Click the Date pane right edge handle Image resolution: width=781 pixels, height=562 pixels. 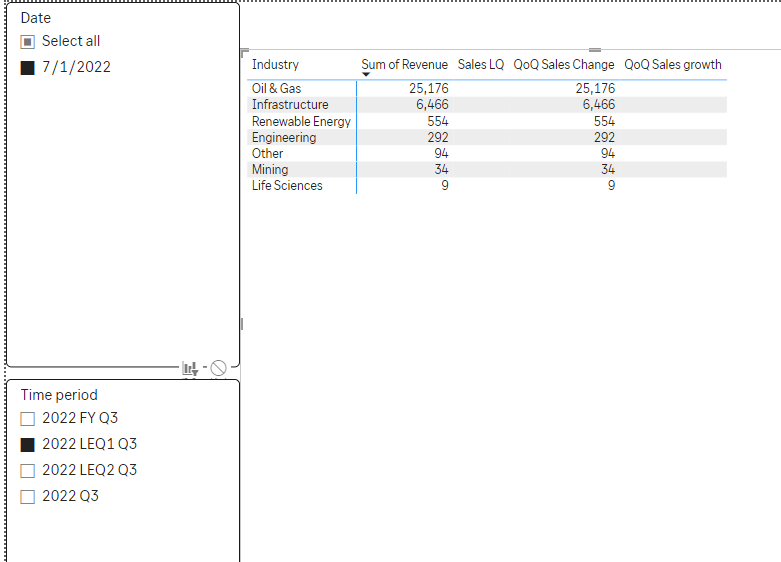tap(242, 324)
